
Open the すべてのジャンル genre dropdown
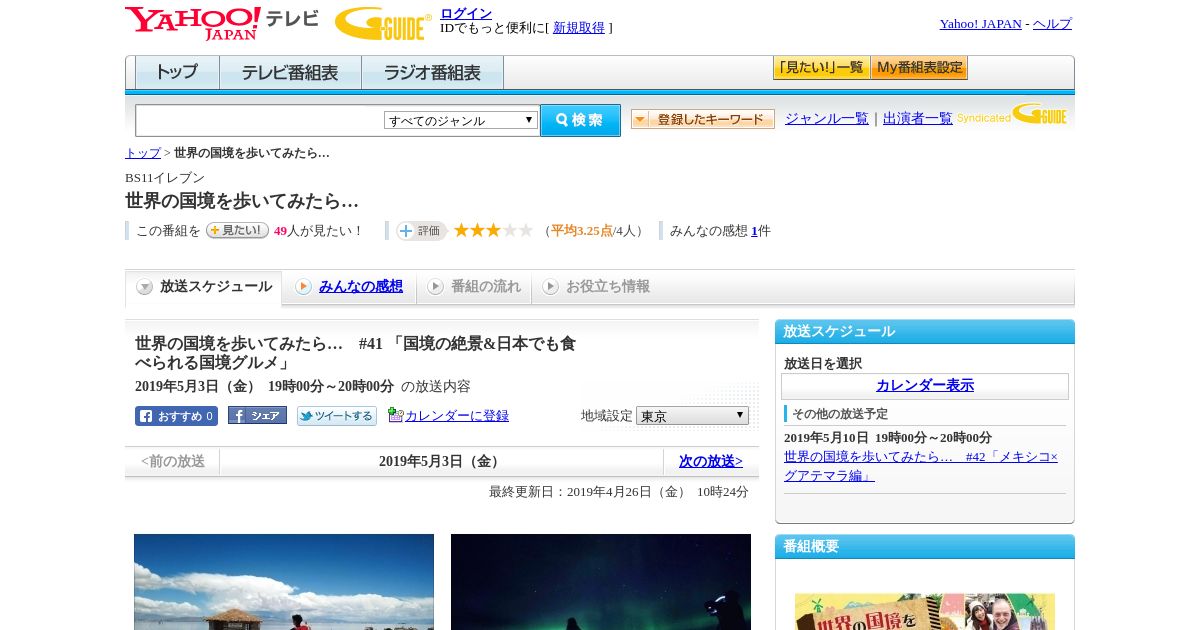coord(461,120)
